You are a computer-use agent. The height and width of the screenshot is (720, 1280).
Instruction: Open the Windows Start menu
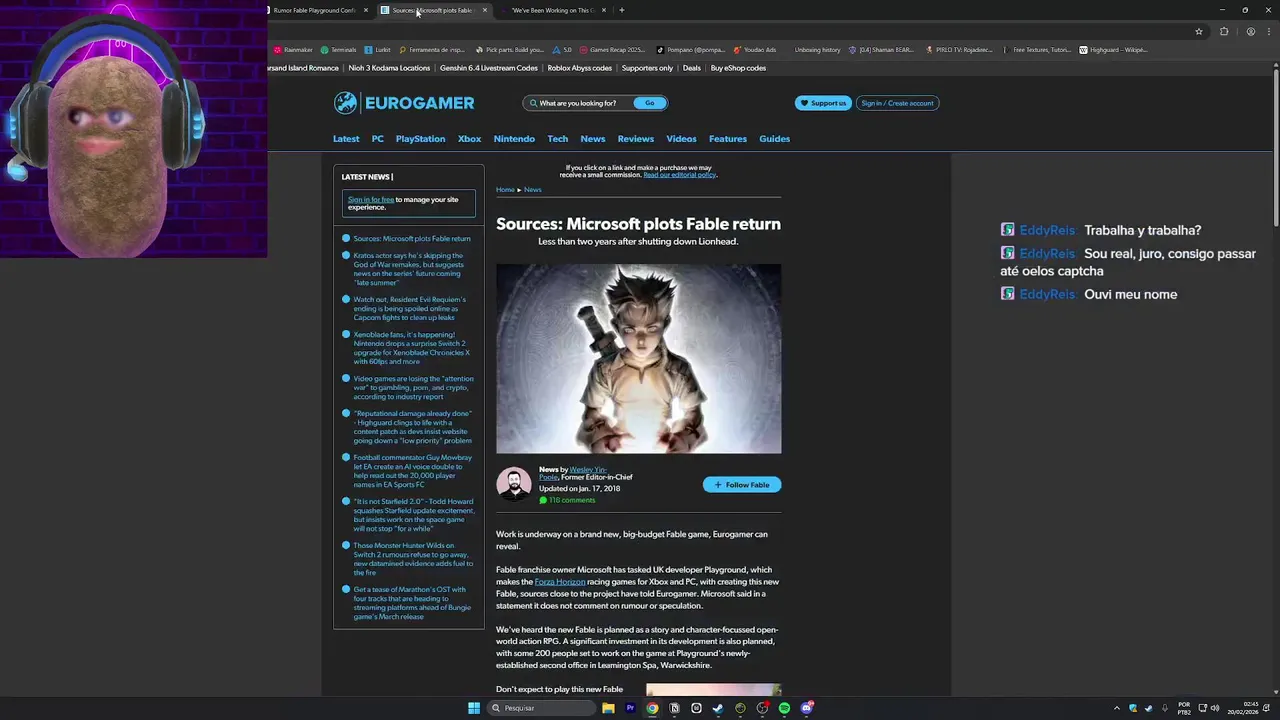(474, 708)
